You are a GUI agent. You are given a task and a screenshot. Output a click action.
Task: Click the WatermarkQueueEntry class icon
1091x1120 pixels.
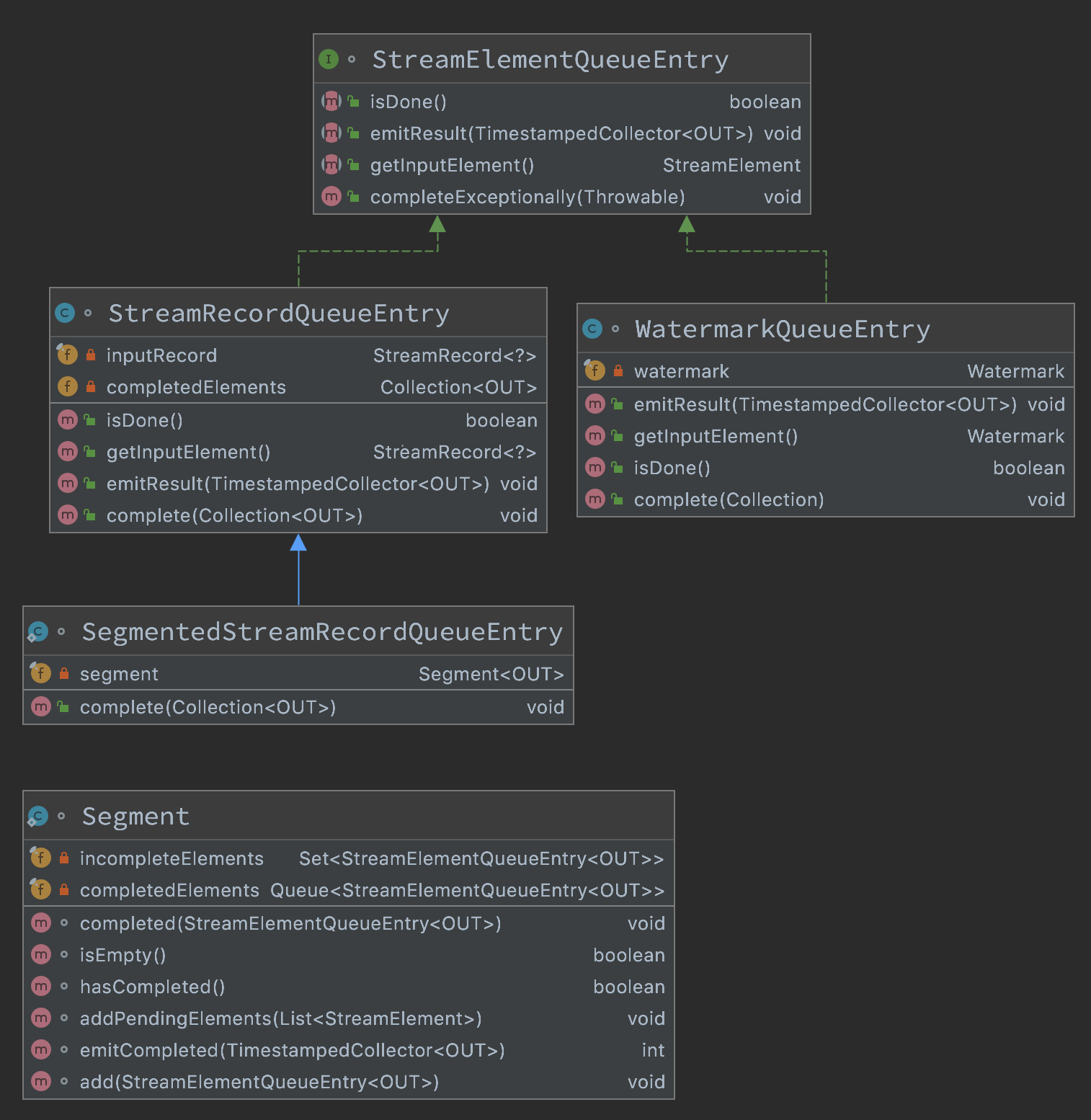(x=592, y=329)
